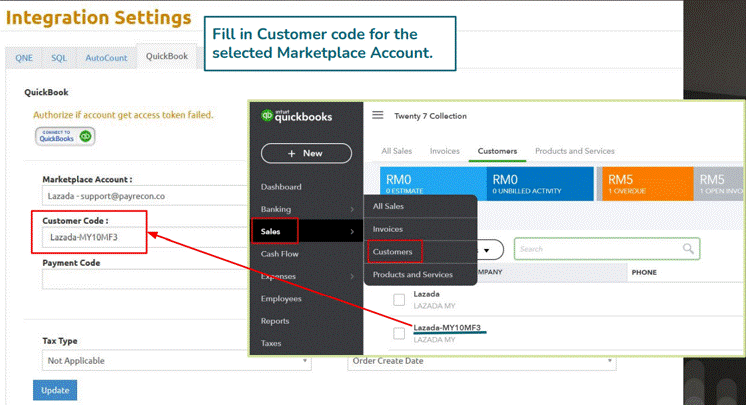The height and width of the screenshot is (405, 746).
Task: Expand the Expenses submenu chevron
Action: [x=352, y=276]
